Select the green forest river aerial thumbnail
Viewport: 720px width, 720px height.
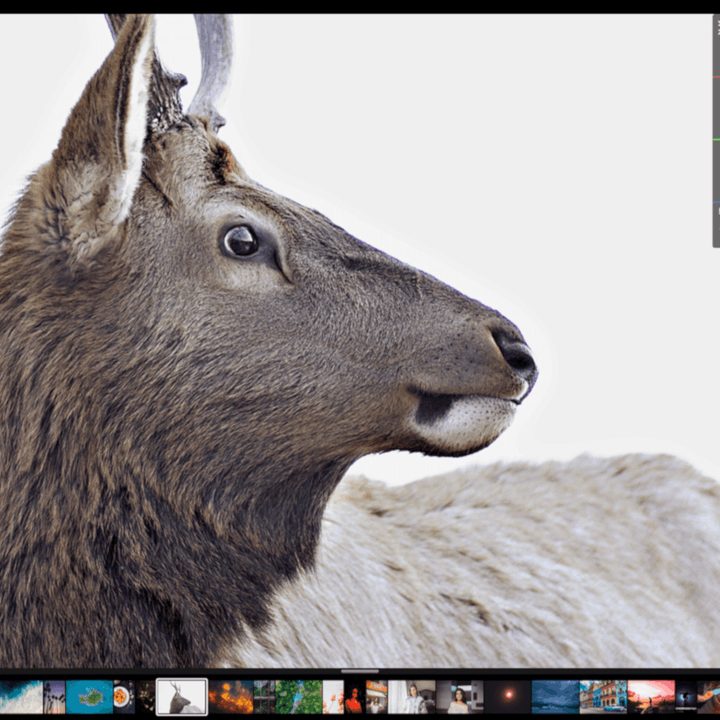(298, 697)
